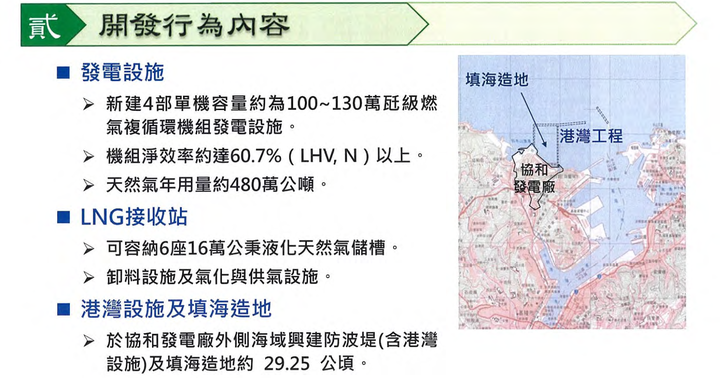Click the blue square bullet beside 發電設施
Viewport: 720px width, 378px height.
[x=63, y=73]
